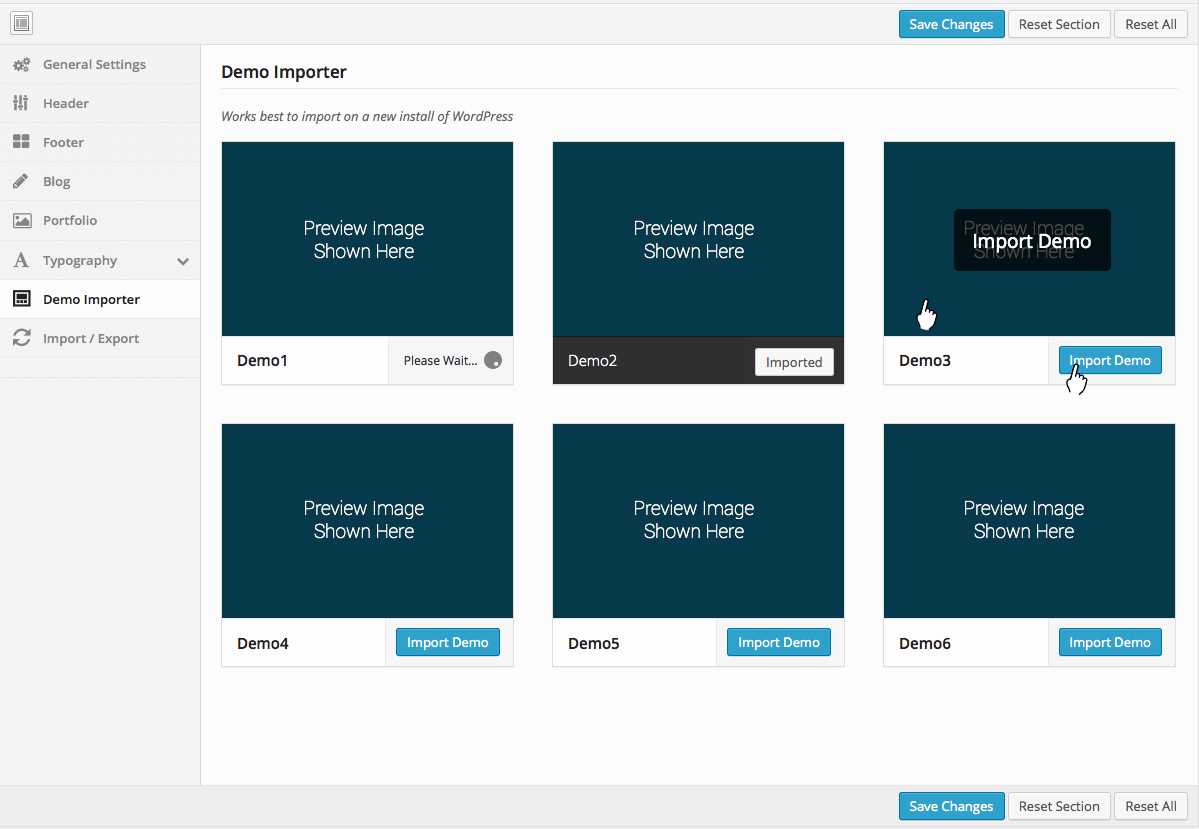
Task: Click the General Settings gears icon
Action: point(21,65)
